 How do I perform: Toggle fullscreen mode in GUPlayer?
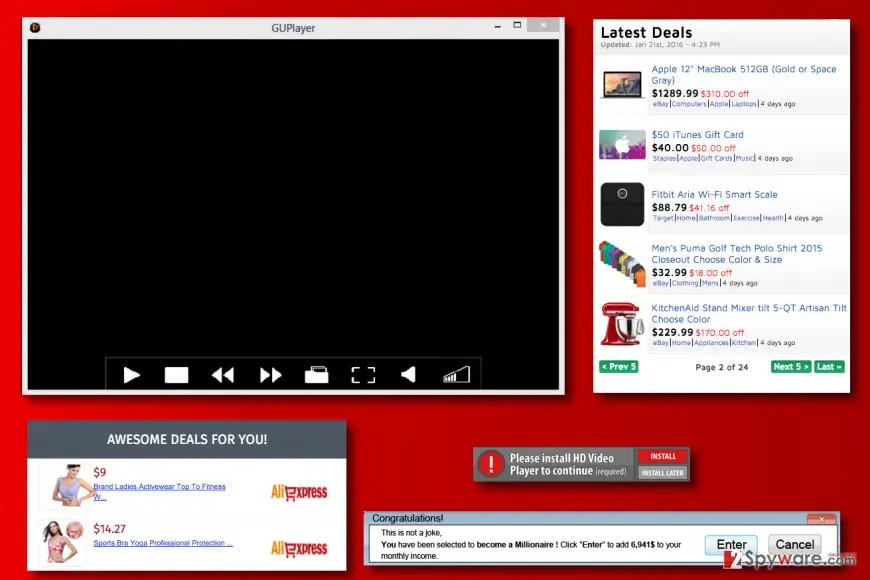(x=363, y=375)
